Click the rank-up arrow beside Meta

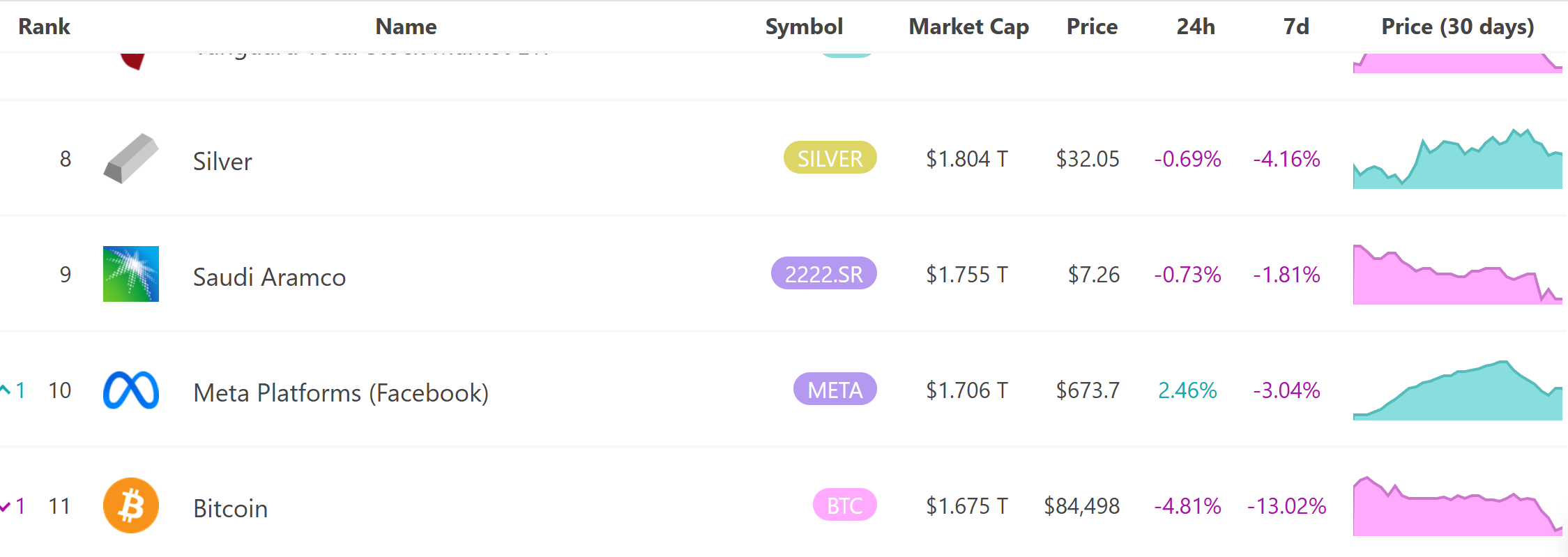(x=6, y=390)
